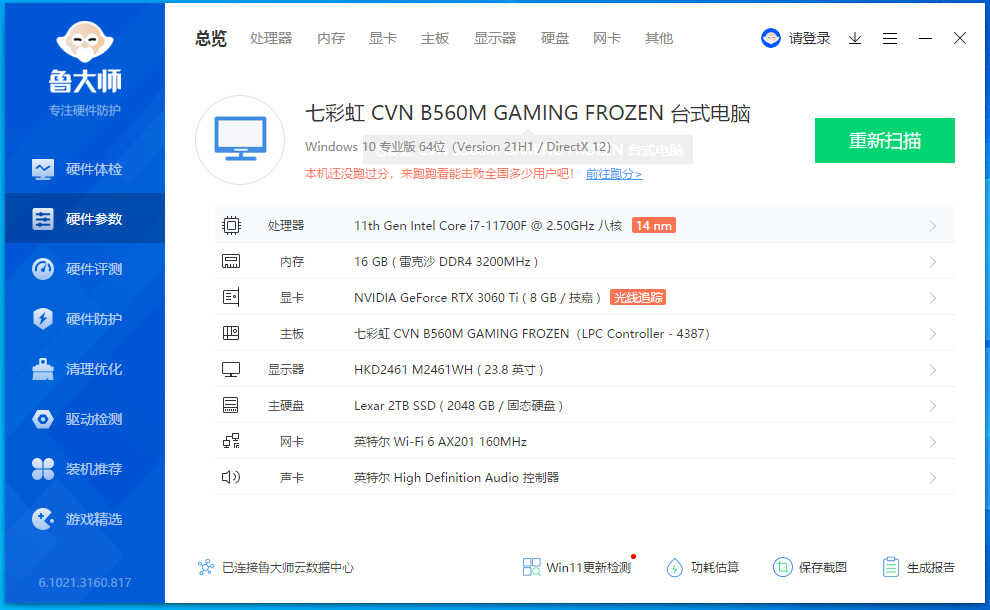The width and height of the screenshot is (990, 610).
Task: Click HKD2461 M2461WH monitor text
Action: tap(448, 369)
